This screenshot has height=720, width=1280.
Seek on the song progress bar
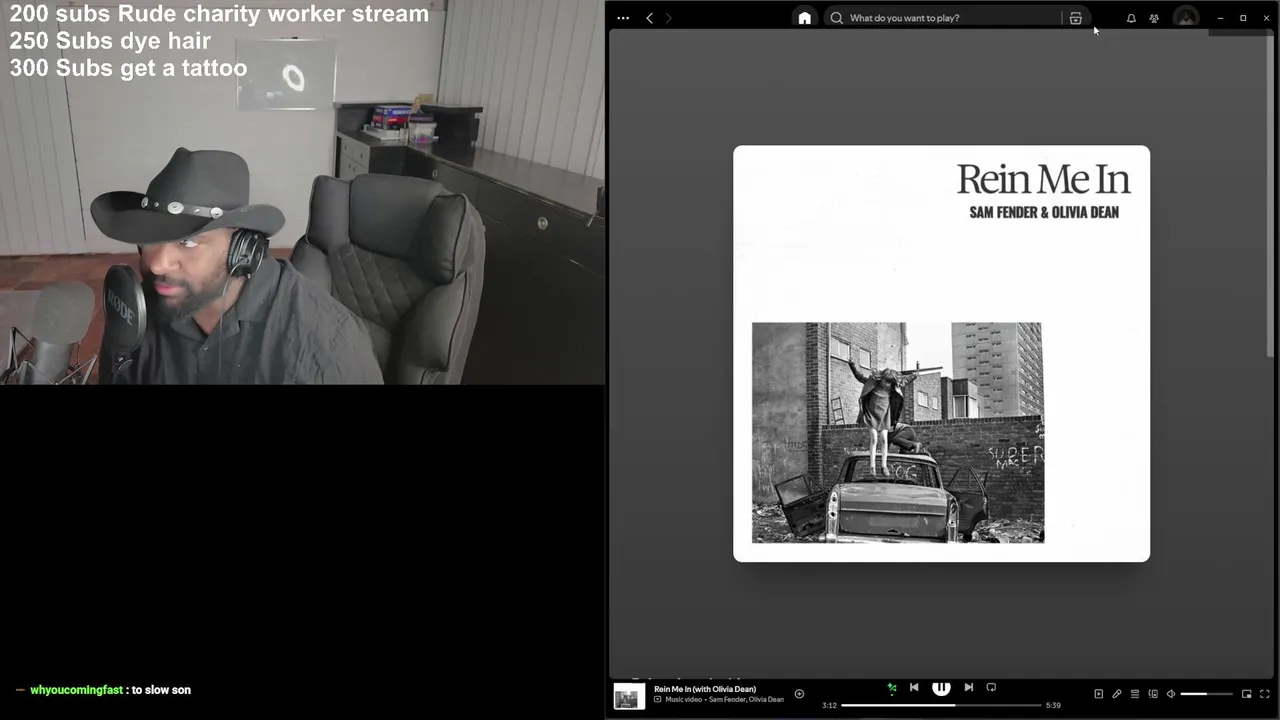pos(941,705)
